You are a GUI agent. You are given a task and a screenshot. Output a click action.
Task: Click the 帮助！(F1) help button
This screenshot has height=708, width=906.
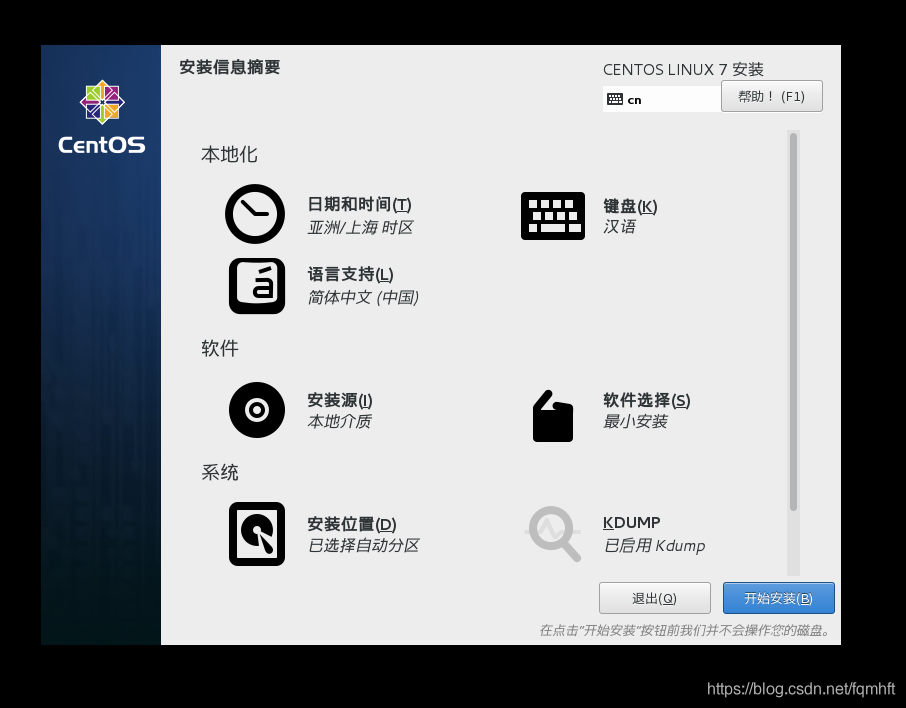[771, 96]
